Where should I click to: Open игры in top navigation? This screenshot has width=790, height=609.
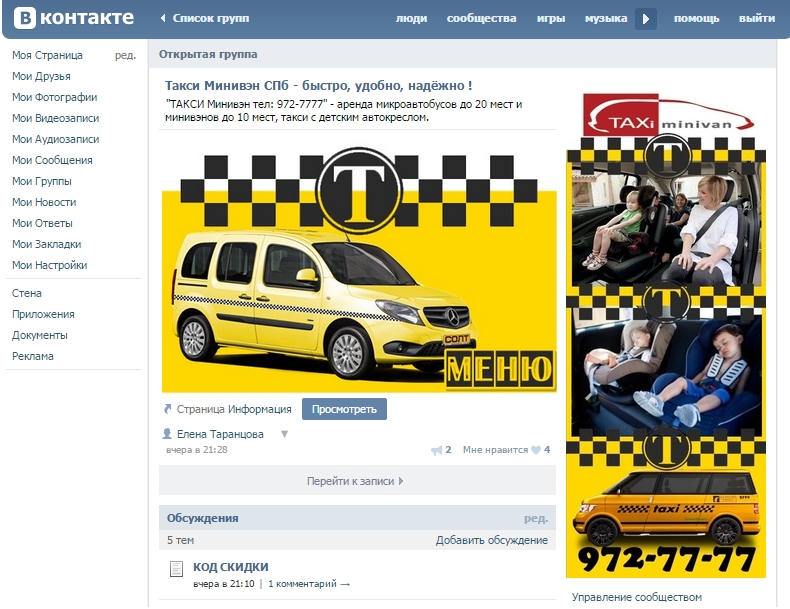pos(551,19)
